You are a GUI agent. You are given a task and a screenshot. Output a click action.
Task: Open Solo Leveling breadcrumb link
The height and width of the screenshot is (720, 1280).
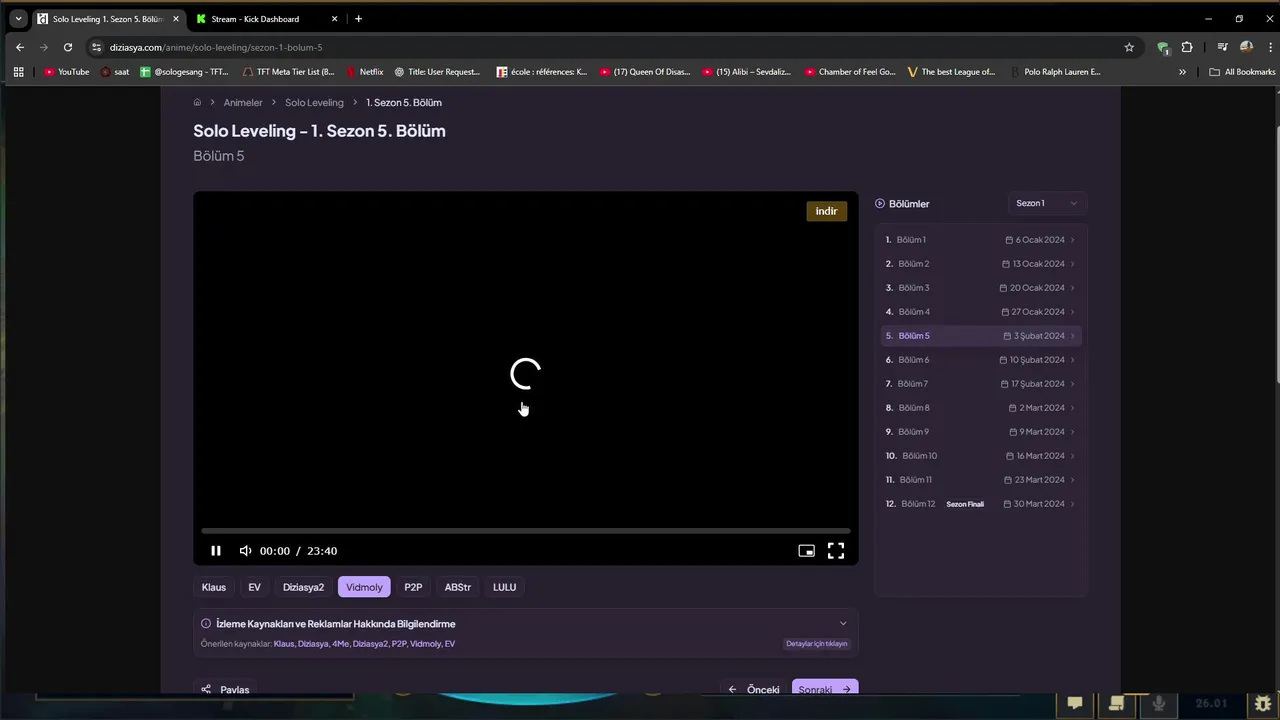point(314,103)
